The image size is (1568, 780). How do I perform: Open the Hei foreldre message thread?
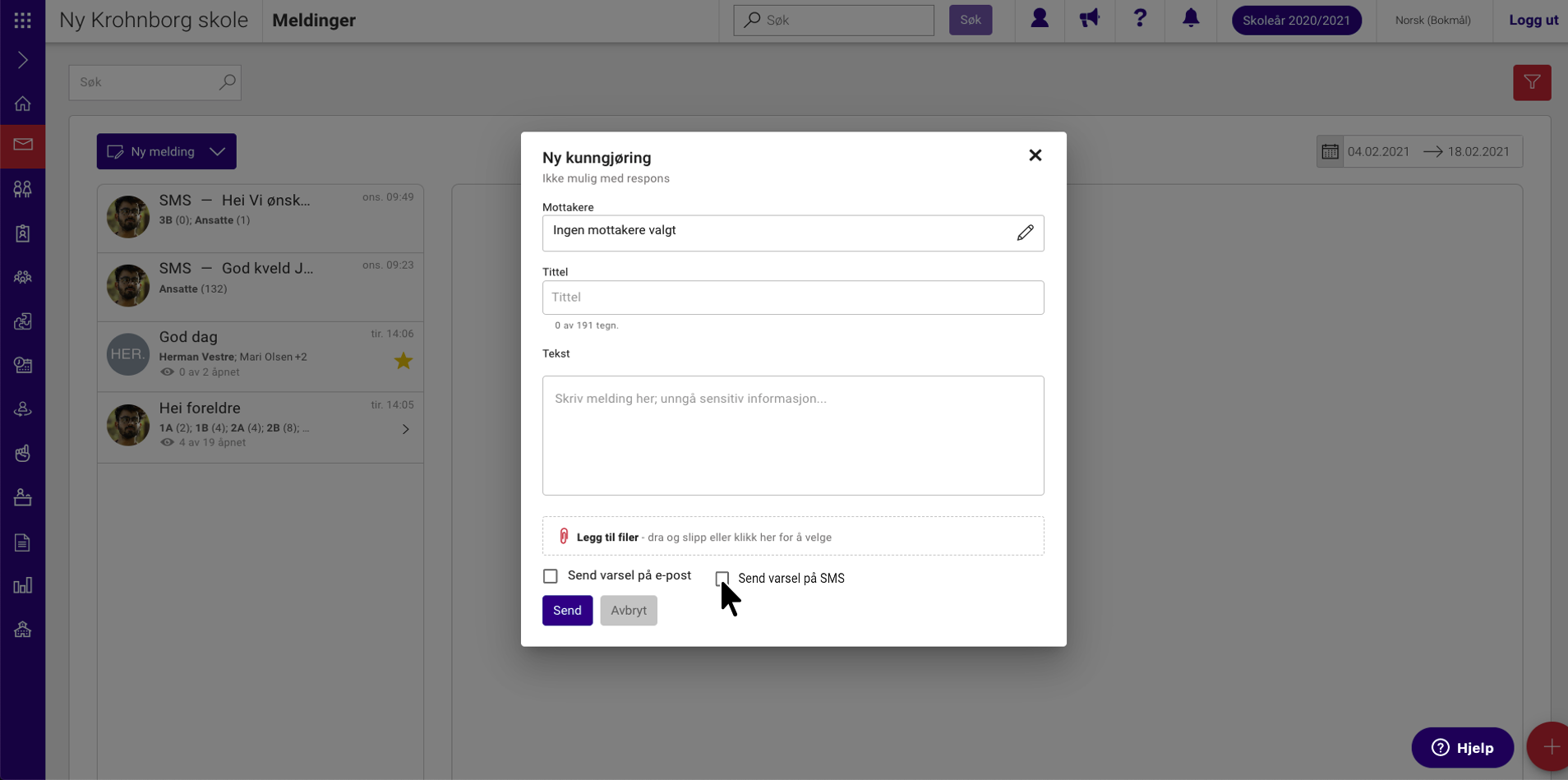[261, 427]
